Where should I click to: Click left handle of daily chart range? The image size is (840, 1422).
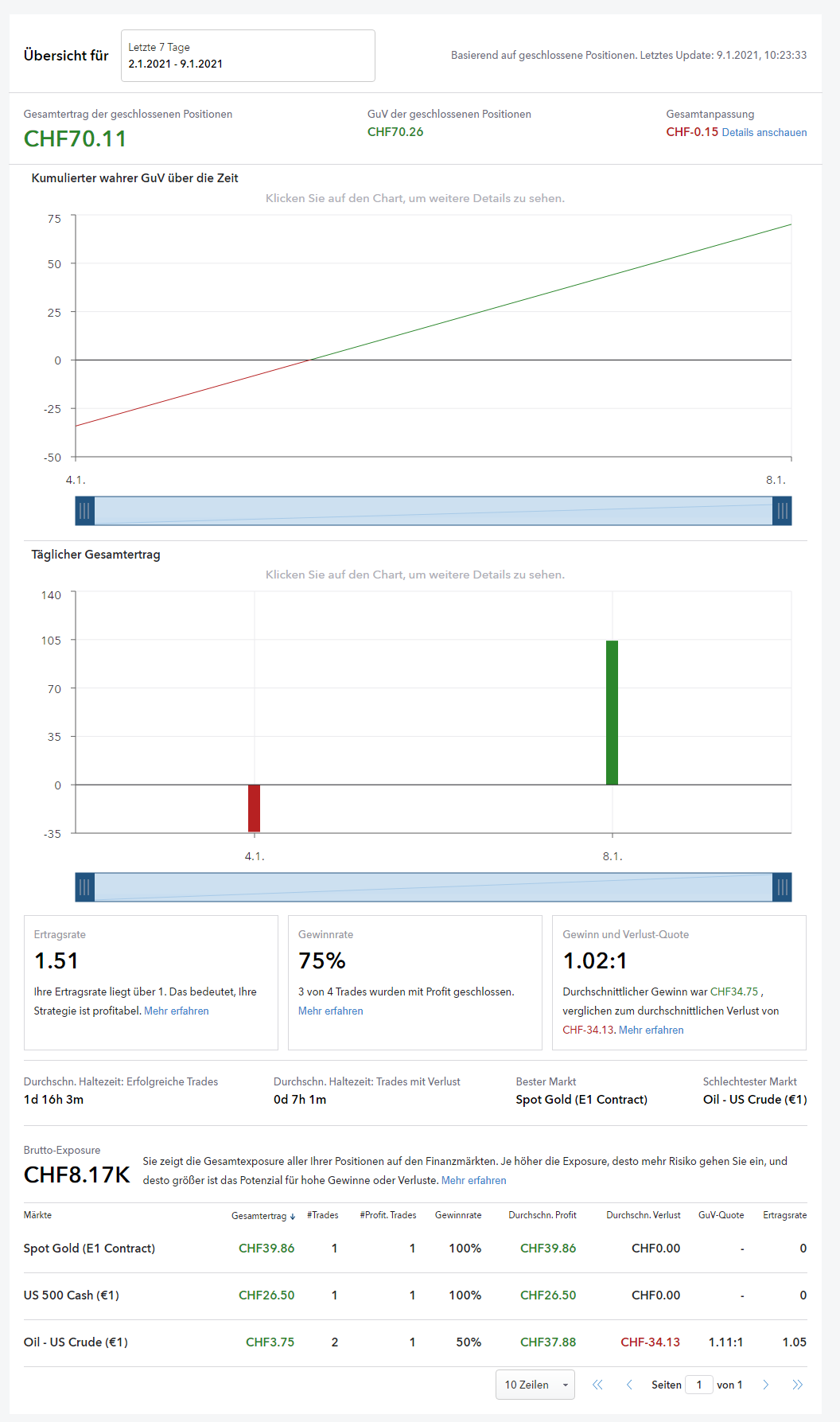coord(84,887)
